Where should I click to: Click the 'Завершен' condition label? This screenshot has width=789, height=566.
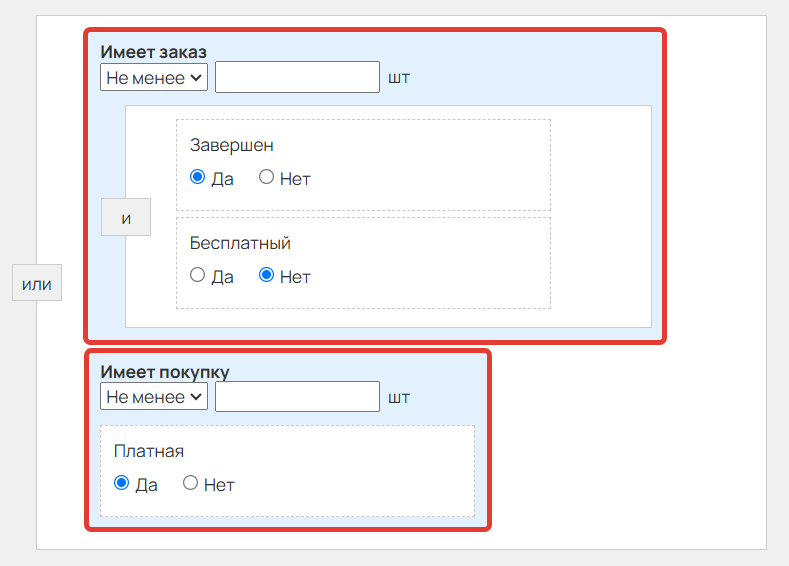tap(231, 145)
